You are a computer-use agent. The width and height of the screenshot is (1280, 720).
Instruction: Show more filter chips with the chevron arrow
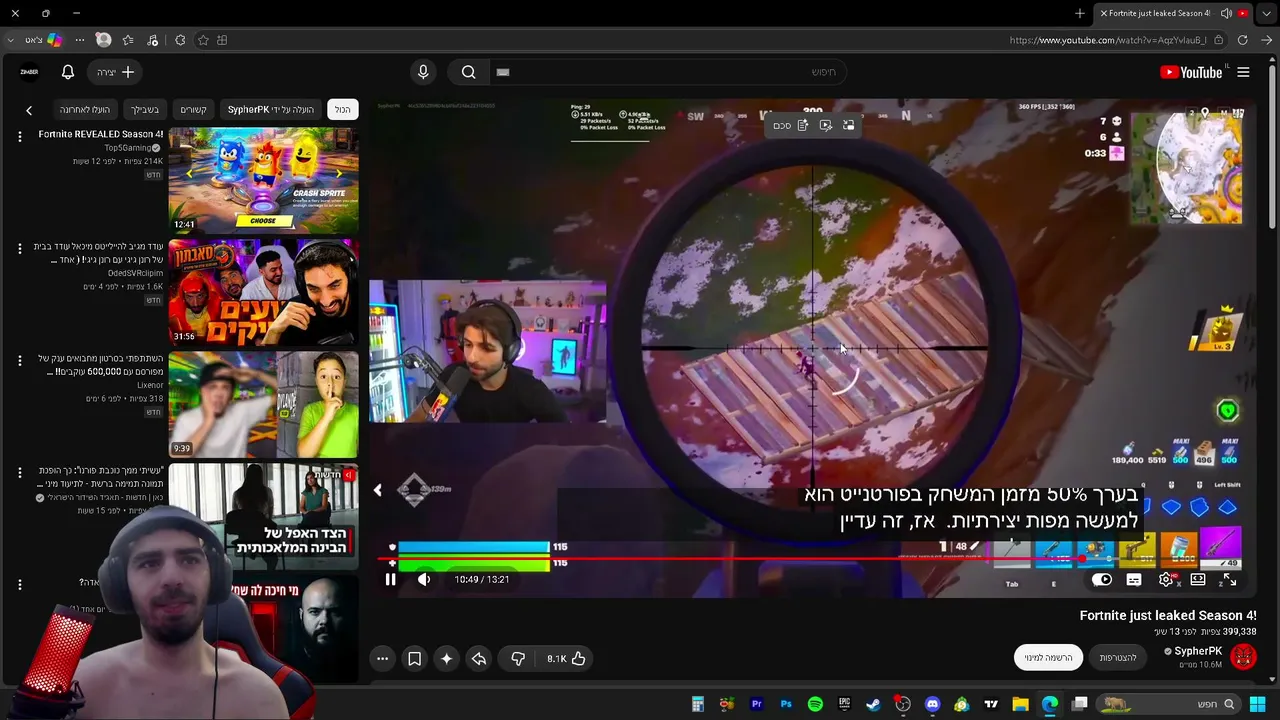pyautogui.click(x=29, y=110)
